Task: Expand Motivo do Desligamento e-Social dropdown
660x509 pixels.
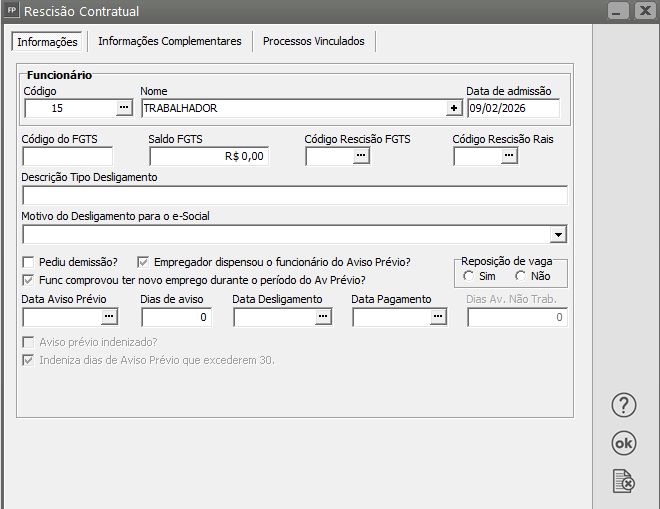Action: [558, 235]
